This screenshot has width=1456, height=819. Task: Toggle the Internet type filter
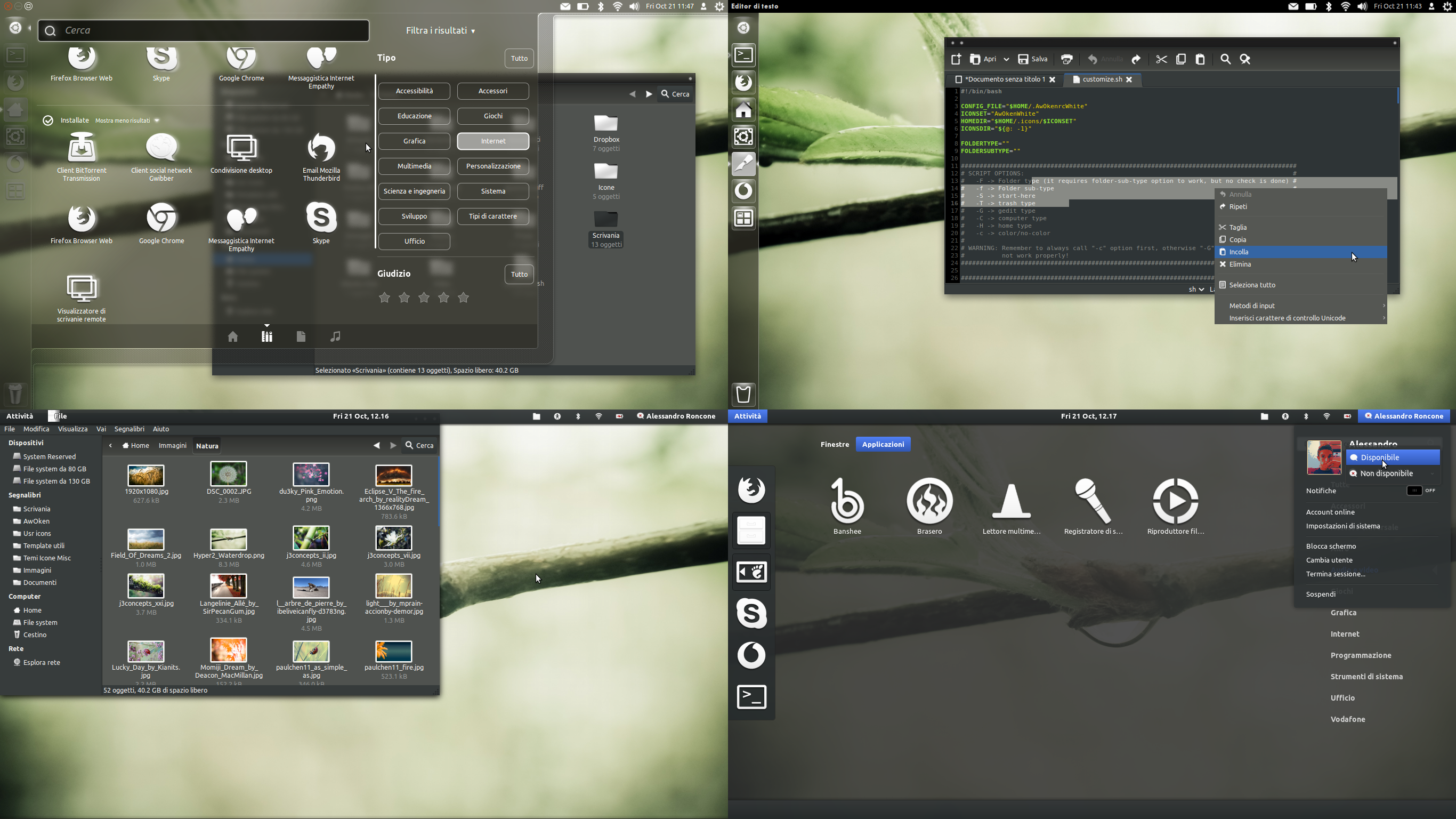[493, 141]
